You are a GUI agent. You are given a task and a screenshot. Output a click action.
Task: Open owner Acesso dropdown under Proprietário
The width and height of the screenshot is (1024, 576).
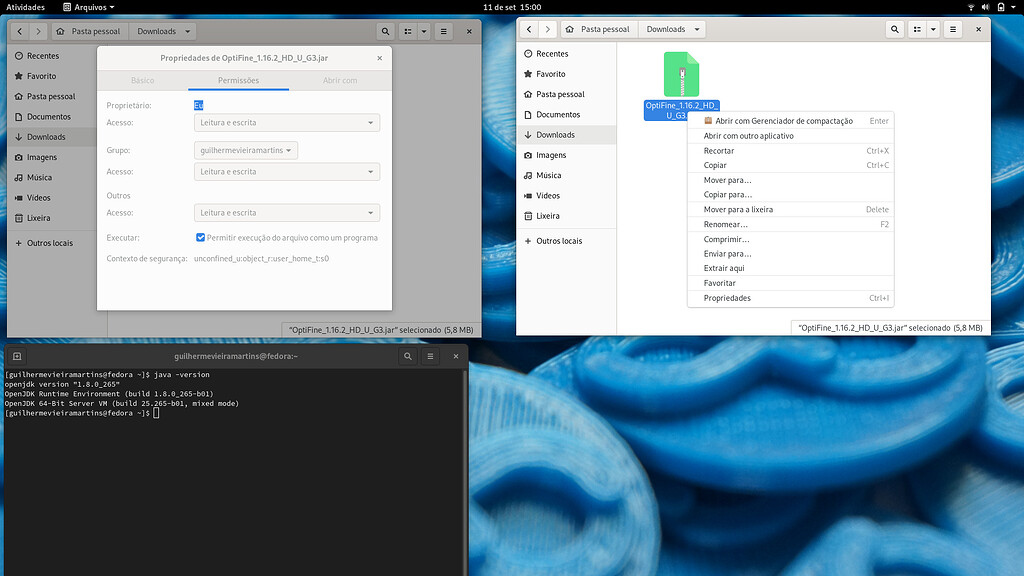[287, 122]
